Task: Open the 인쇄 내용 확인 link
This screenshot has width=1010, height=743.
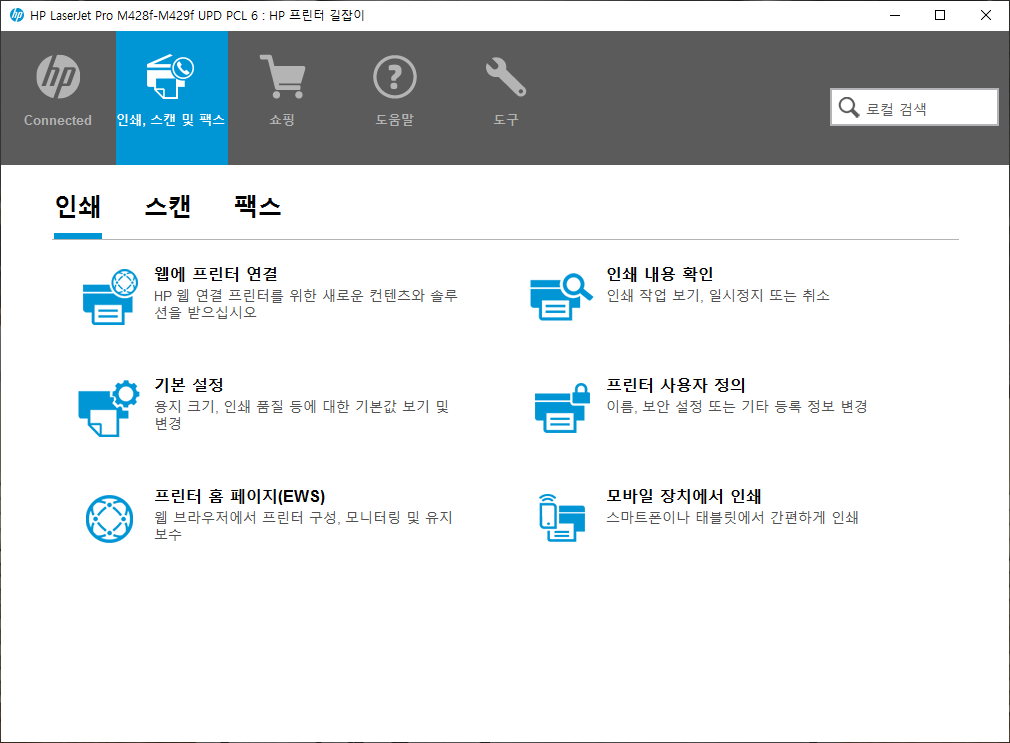Action: 660,274
